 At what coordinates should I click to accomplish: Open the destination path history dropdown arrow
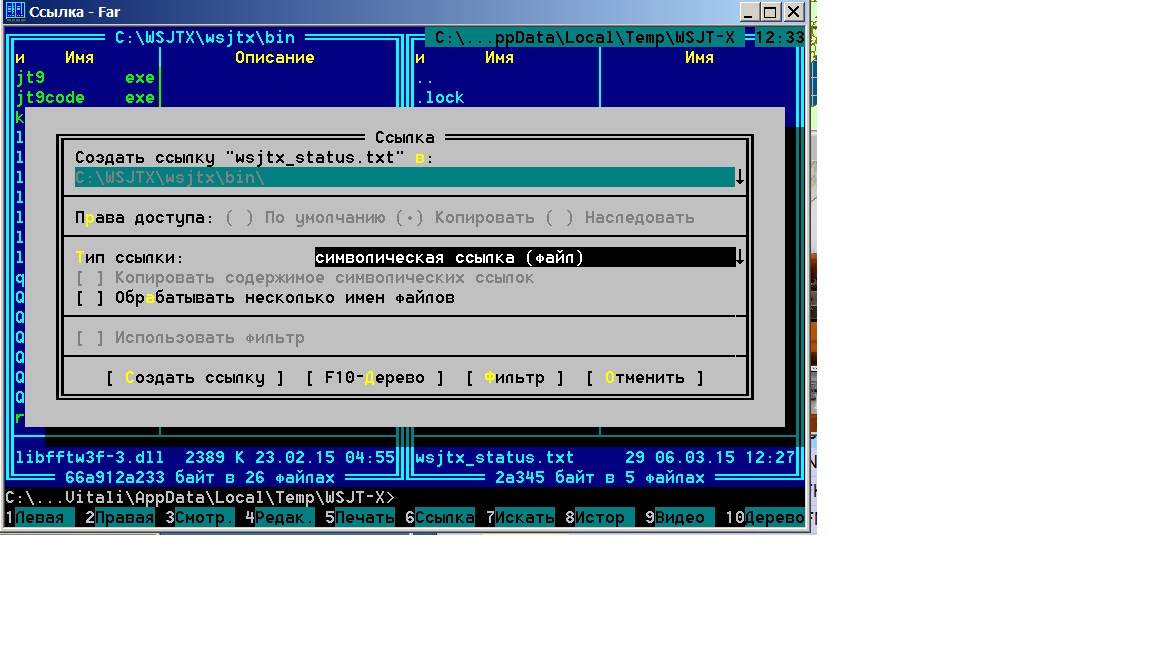pyautogui.click(x=740, y=177)
